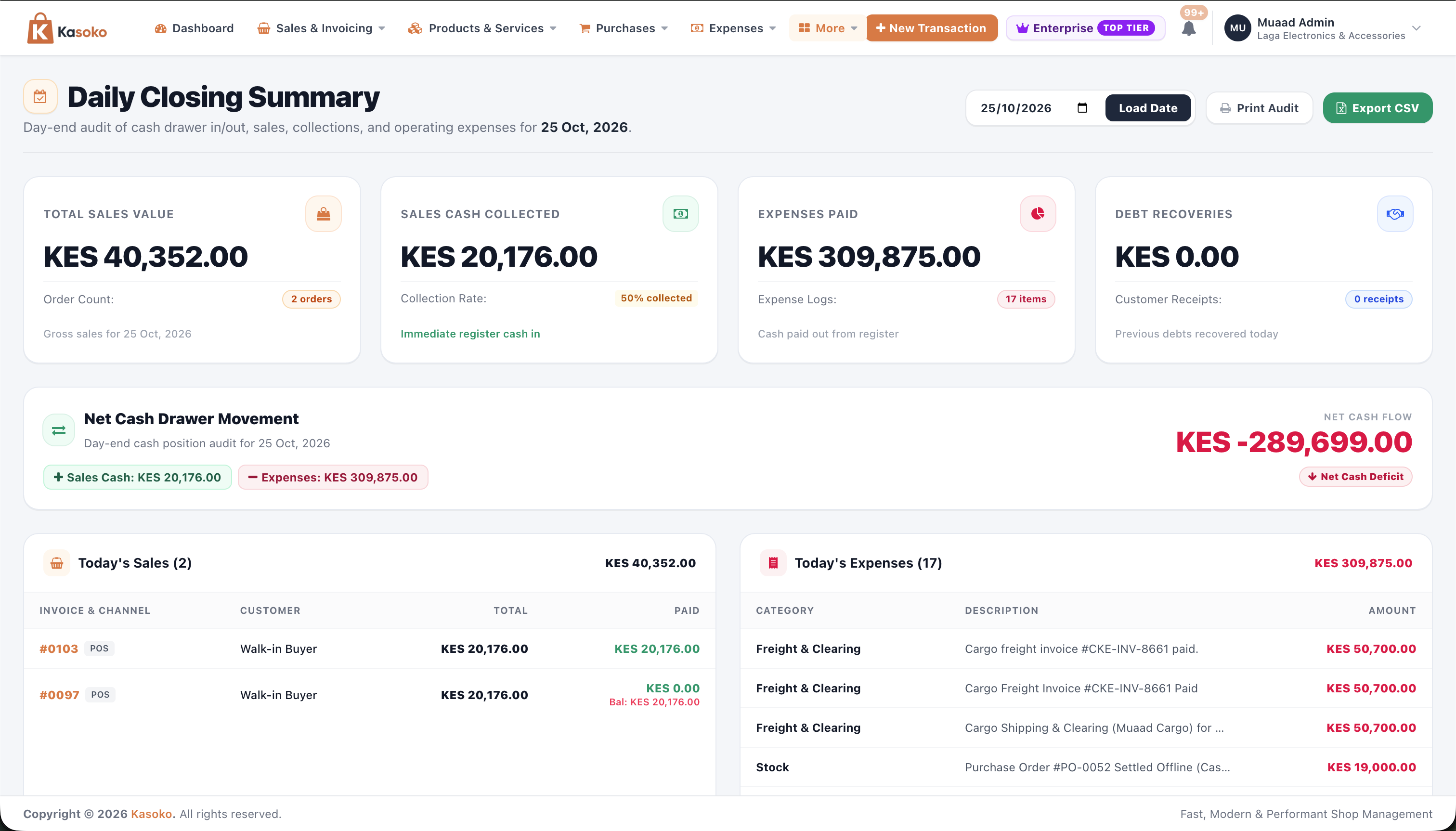Screen dimensions: 1456x831
Task: Click the MU user avatar
Action: pyautogui.click(x=1237, y=28)
